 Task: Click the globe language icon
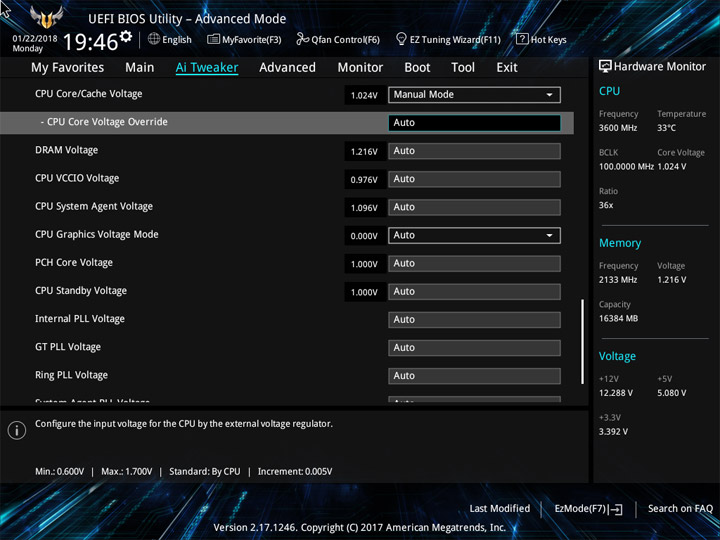coord(154,39)
